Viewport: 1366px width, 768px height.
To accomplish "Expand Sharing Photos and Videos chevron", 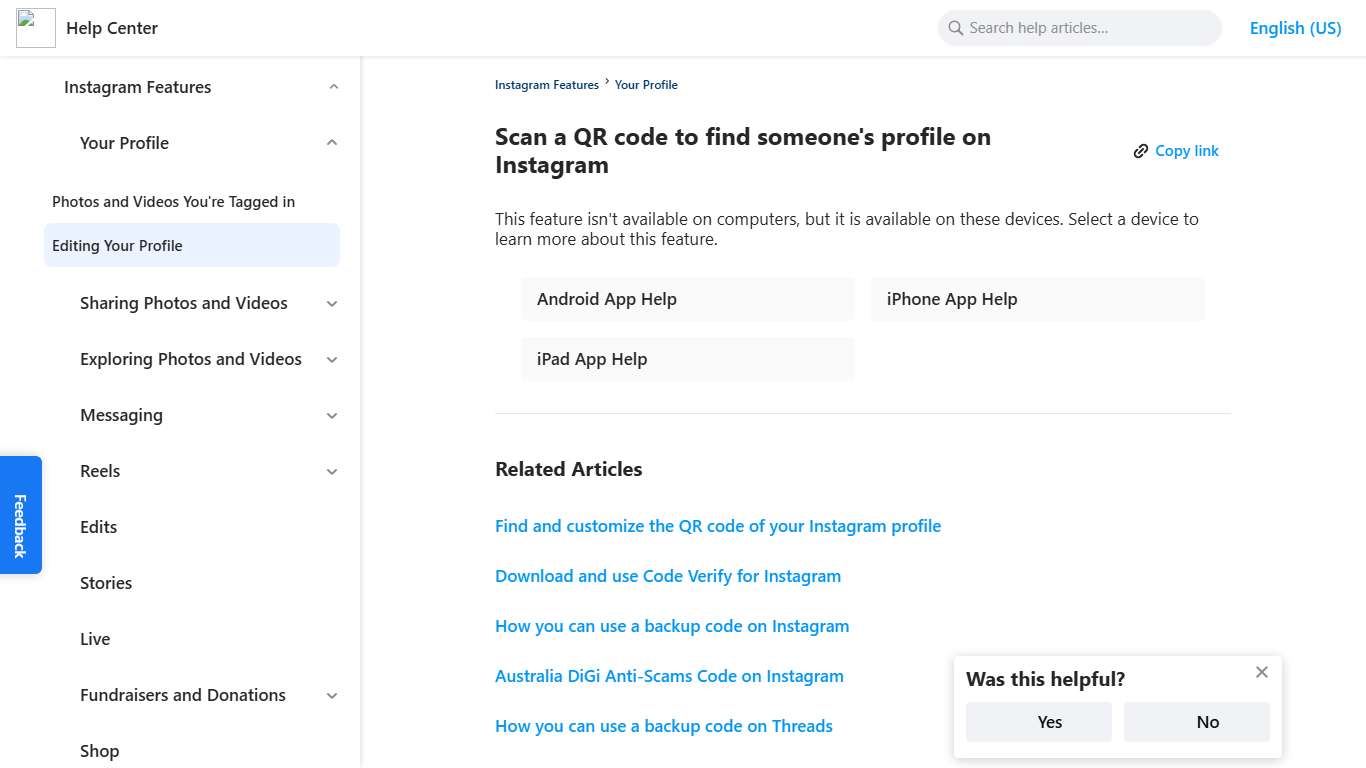I will coord(333,303).
